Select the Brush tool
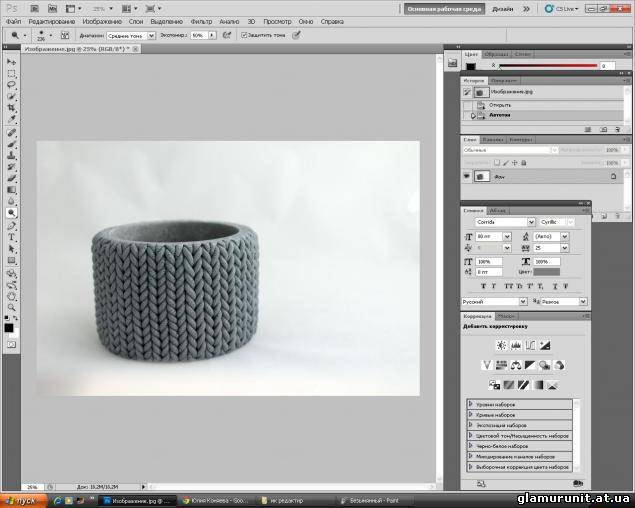Image resolution: width=635 pixels, height=508 pixels. 11,145
